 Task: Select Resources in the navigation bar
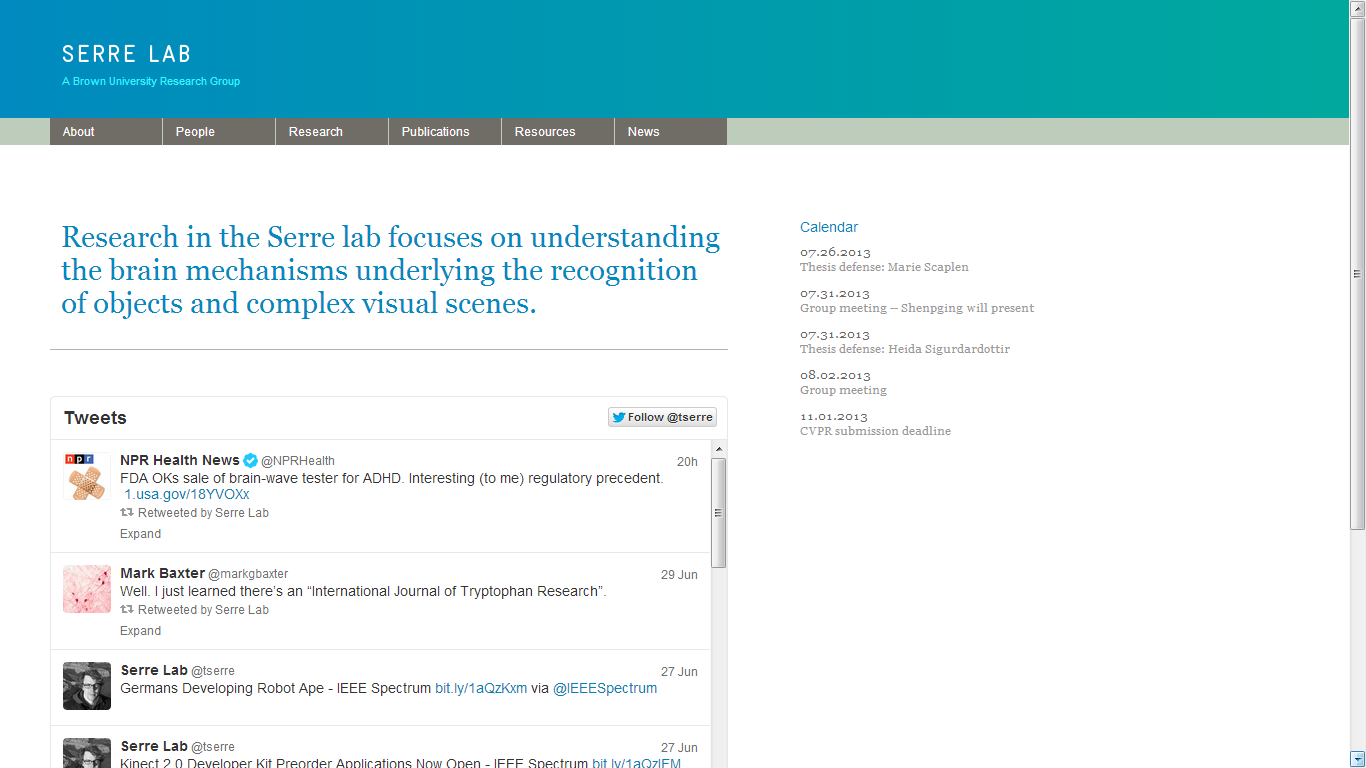point(545,132)
